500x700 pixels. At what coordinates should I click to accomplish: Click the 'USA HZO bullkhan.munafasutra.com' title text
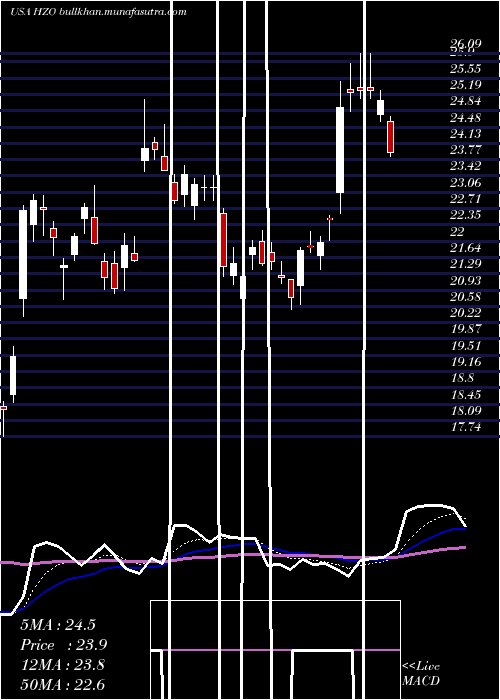[x=98, y=12]
